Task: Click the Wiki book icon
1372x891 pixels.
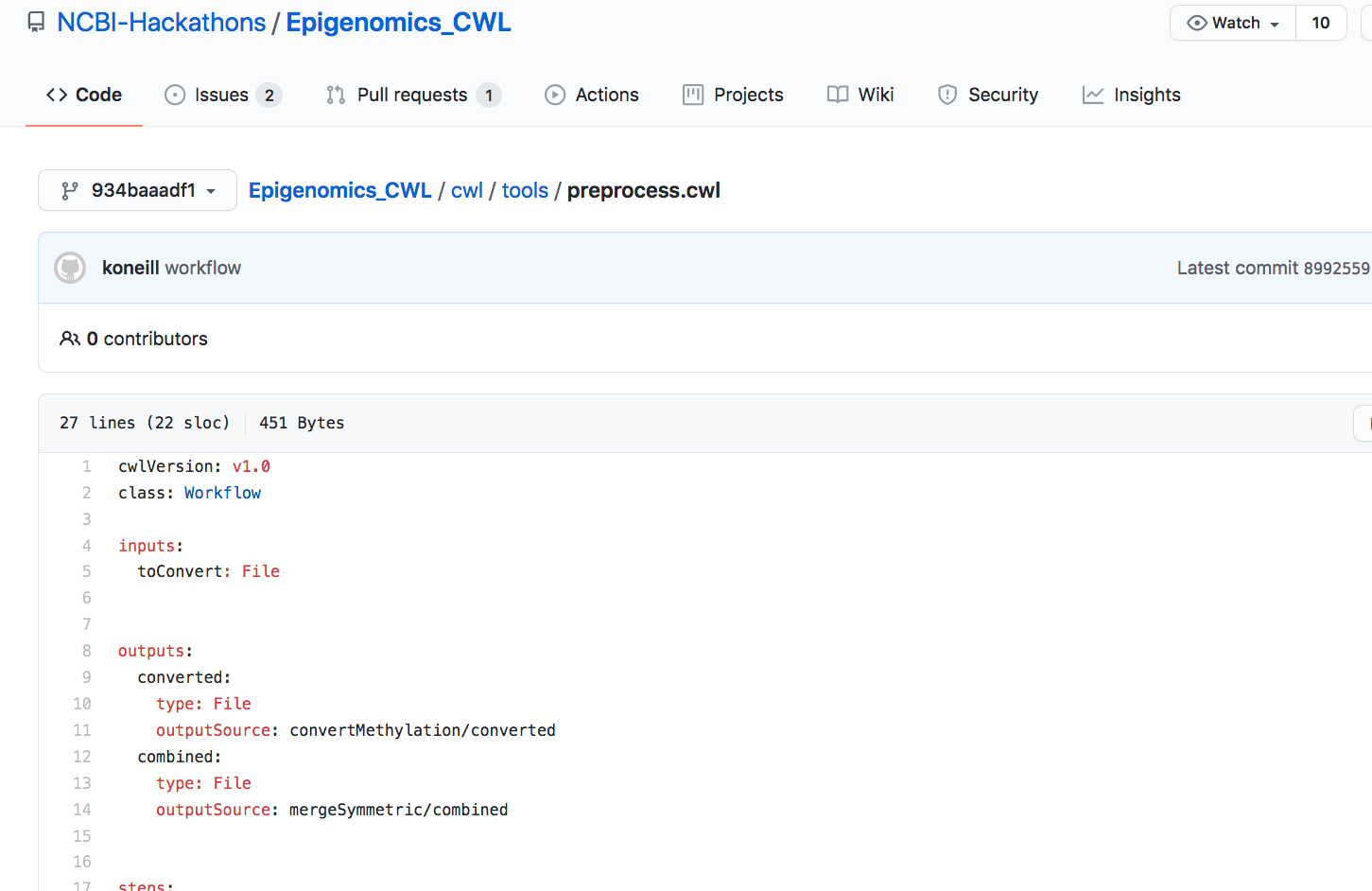Action: tap(838, 95)
